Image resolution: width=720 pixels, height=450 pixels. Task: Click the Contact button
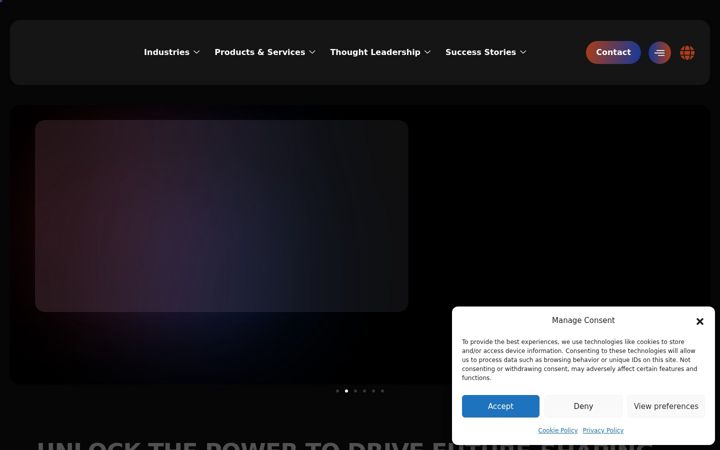pos(613,52)
